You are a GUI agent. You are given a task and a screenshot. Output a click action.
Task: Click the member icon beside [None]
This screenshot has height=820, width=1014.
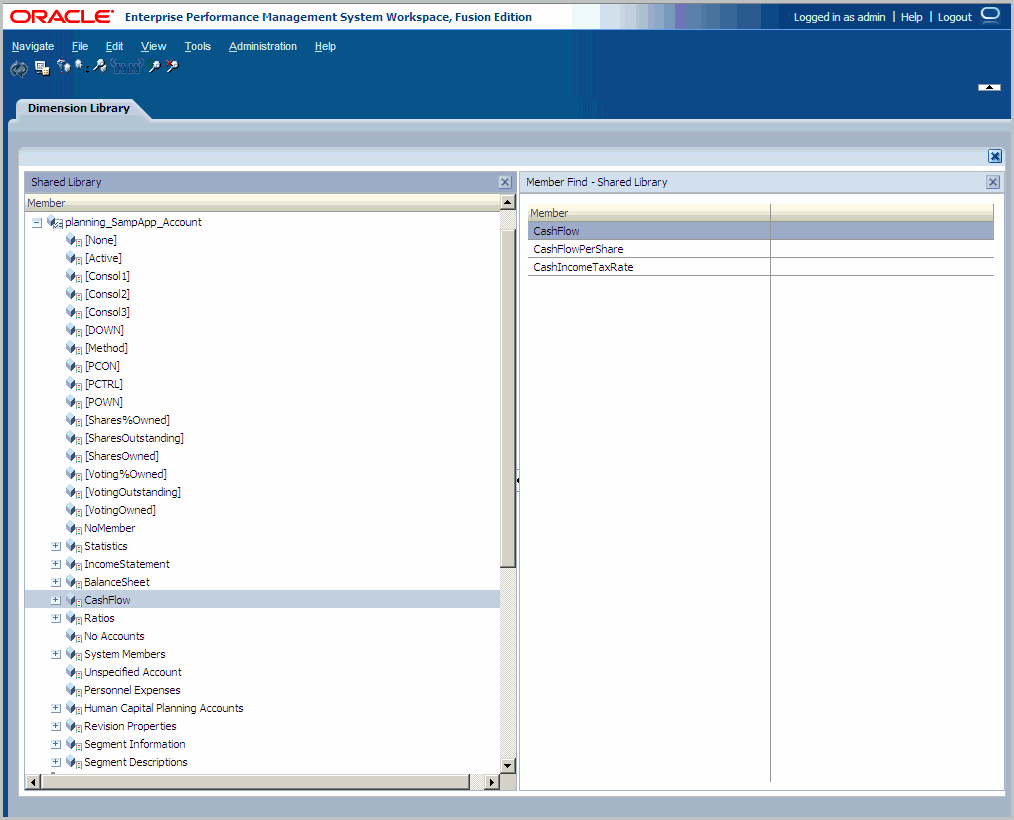(x=74, y=240)
